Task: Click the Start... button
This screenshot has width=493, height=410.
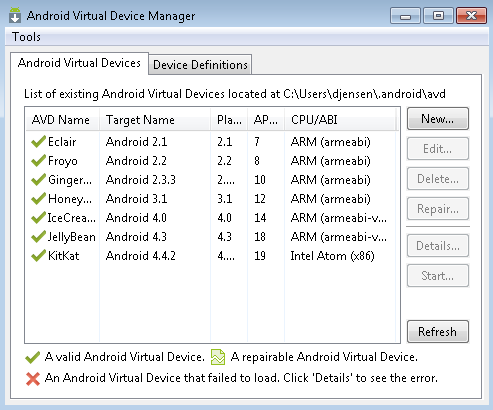Action: [x=438, y=276]
